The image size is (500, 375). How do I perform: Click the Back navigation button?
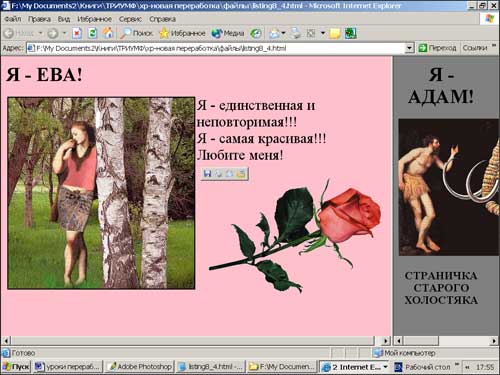tap(19, 33)
